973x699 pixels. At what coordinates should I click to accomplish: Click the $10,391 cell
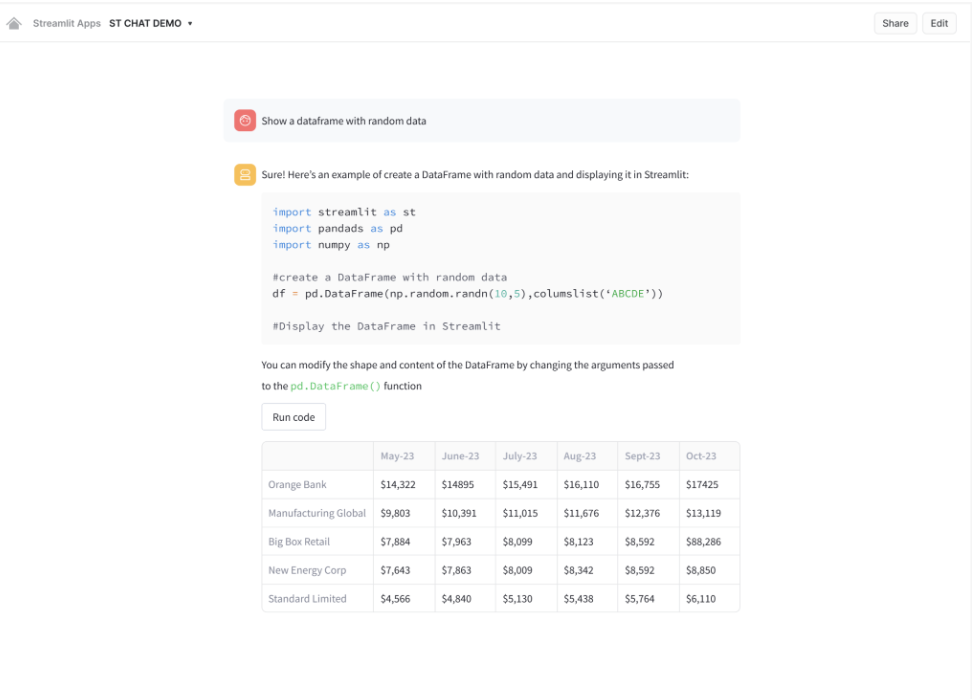pyautogui.click(x=465, y=513)
